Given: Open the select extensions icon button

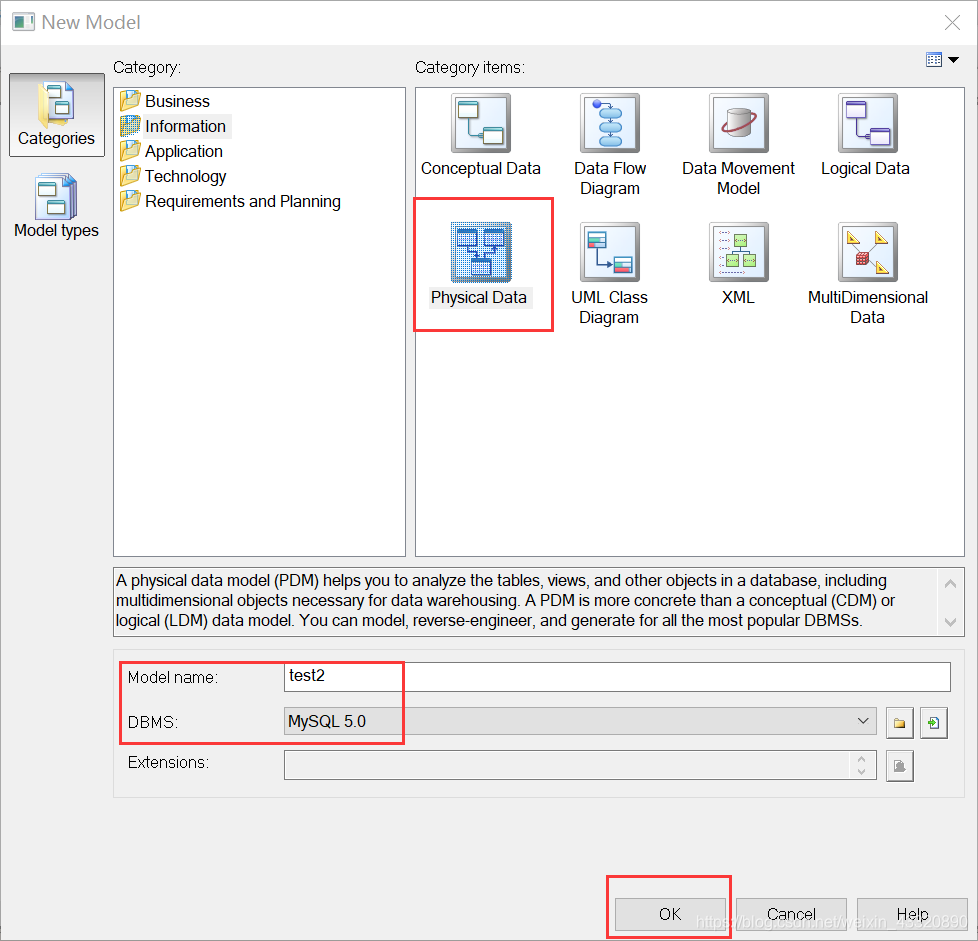Looking at the screenshot, I should [899, 766].
